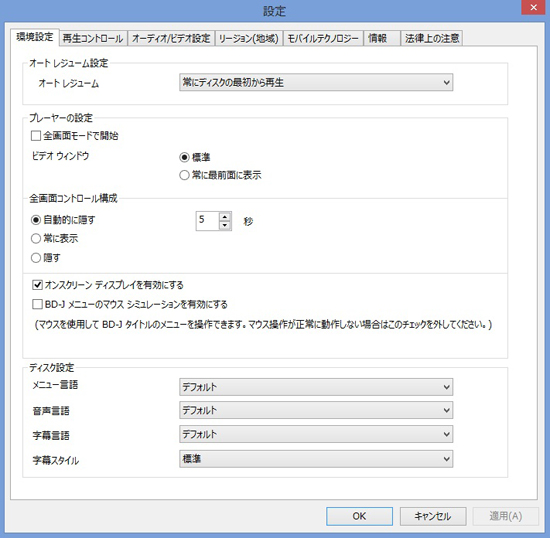The height and width of the screenshot is (538, 550).
Task: Choose 隠す fullscreen control option
Action: [x=36, y=258]
